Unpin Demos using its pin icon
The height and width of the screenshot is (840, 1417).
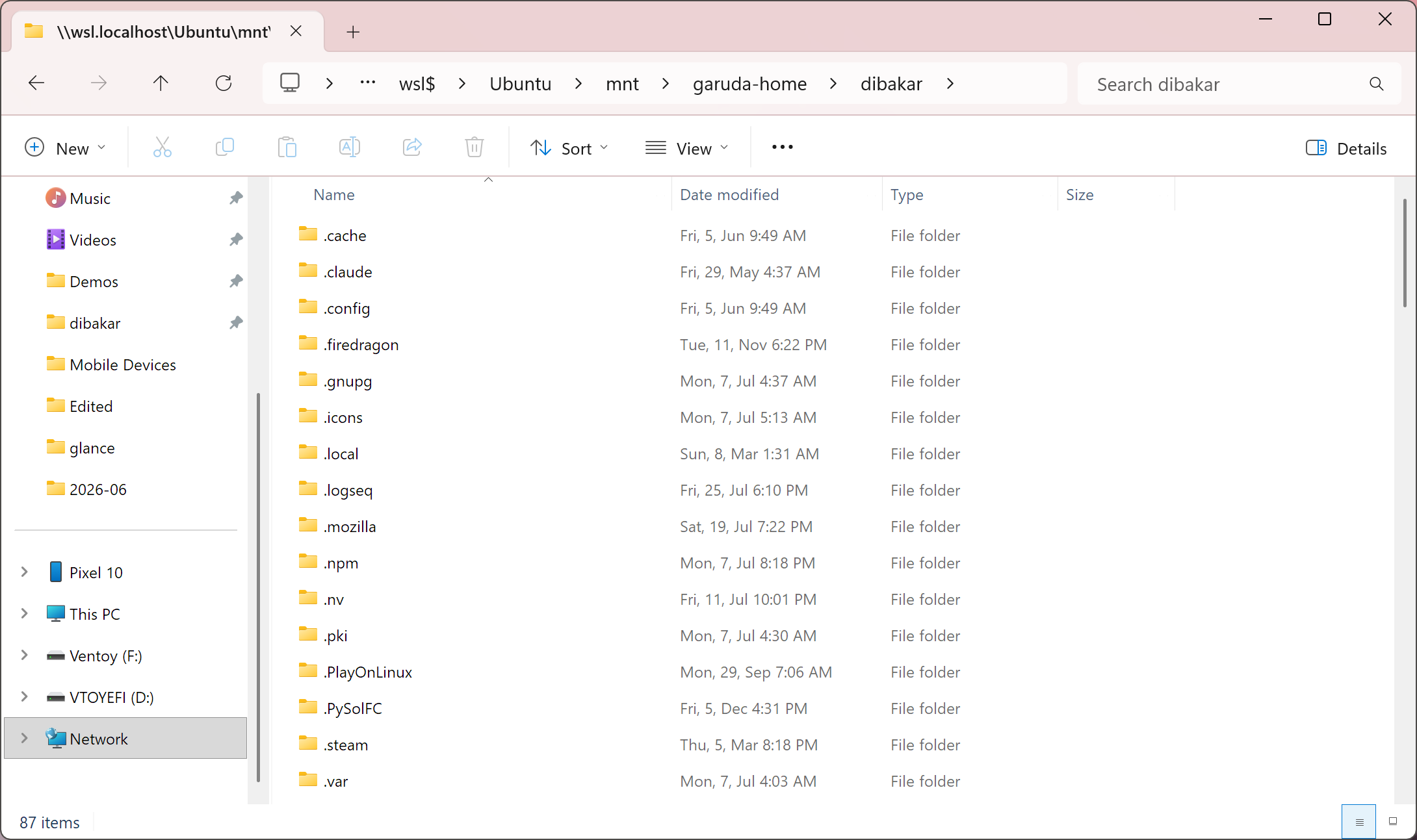pyautogui.click(x=235, y=281)
